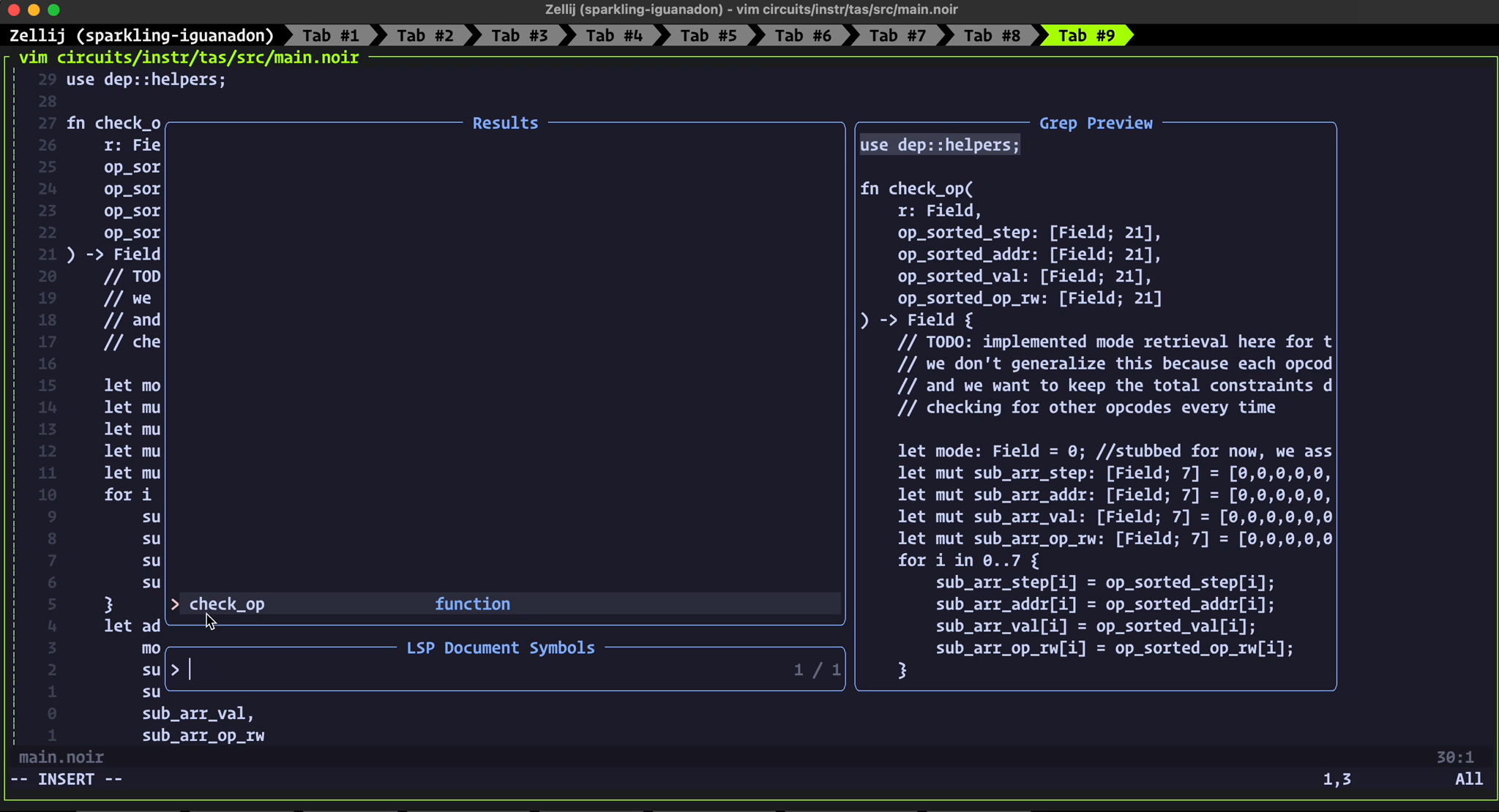The height and width of the screenshot is (812, 1499).
Task: Click relative line number 29 in gutter
Action: point(48,79)
